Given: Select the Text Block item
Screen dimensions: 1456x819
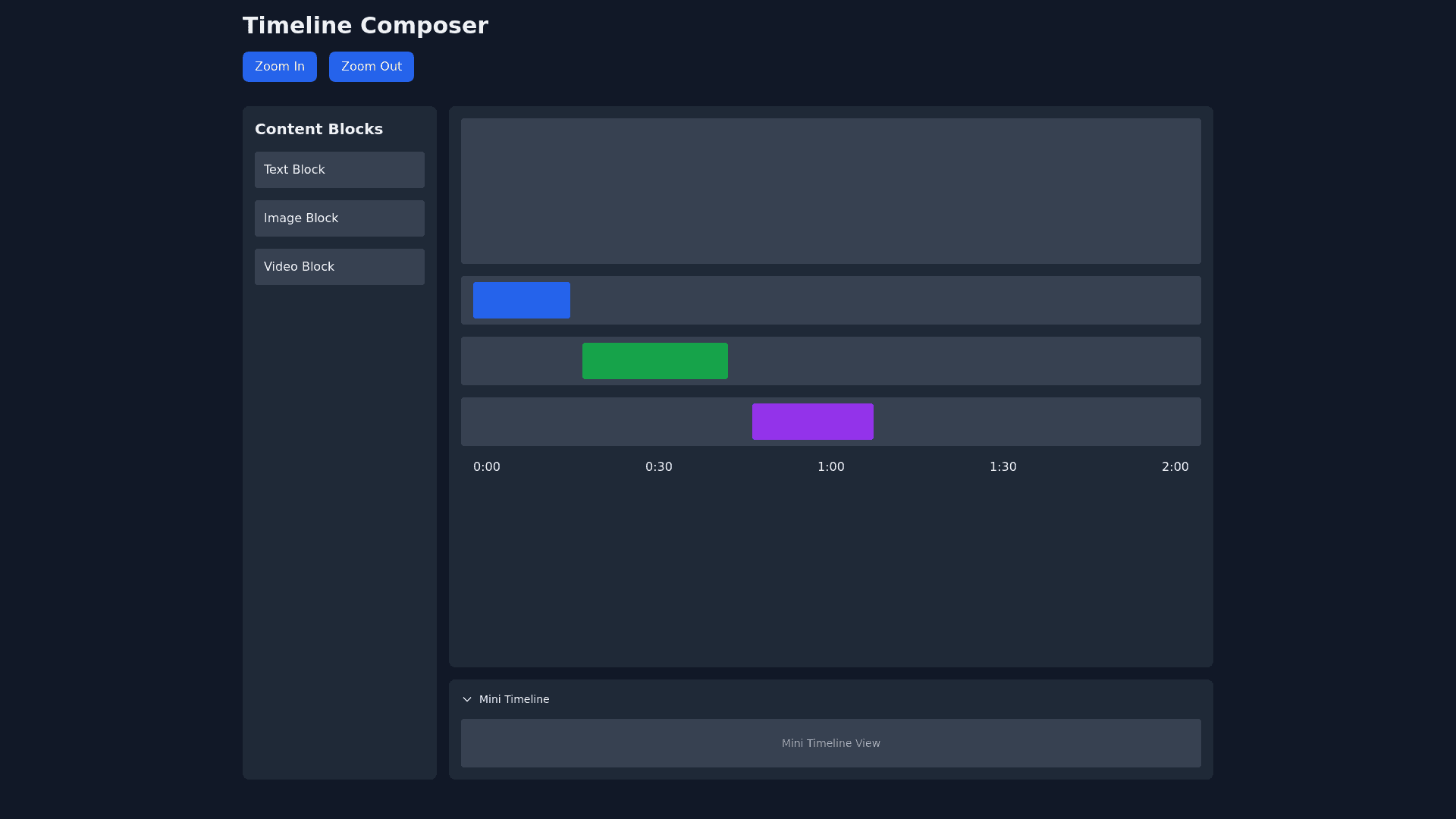Looking at the screenshot, I should click(x=339, y=170).
